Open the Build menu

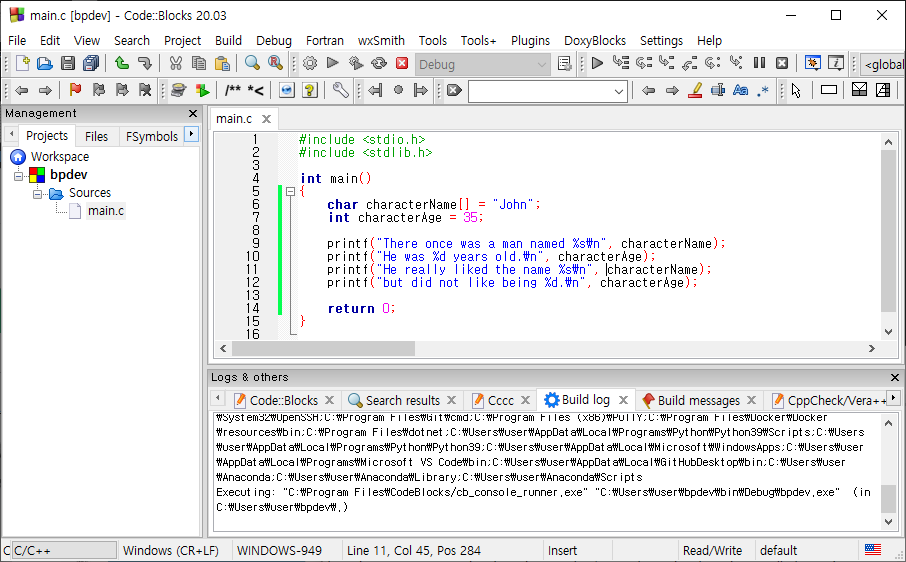coord(228,40)
